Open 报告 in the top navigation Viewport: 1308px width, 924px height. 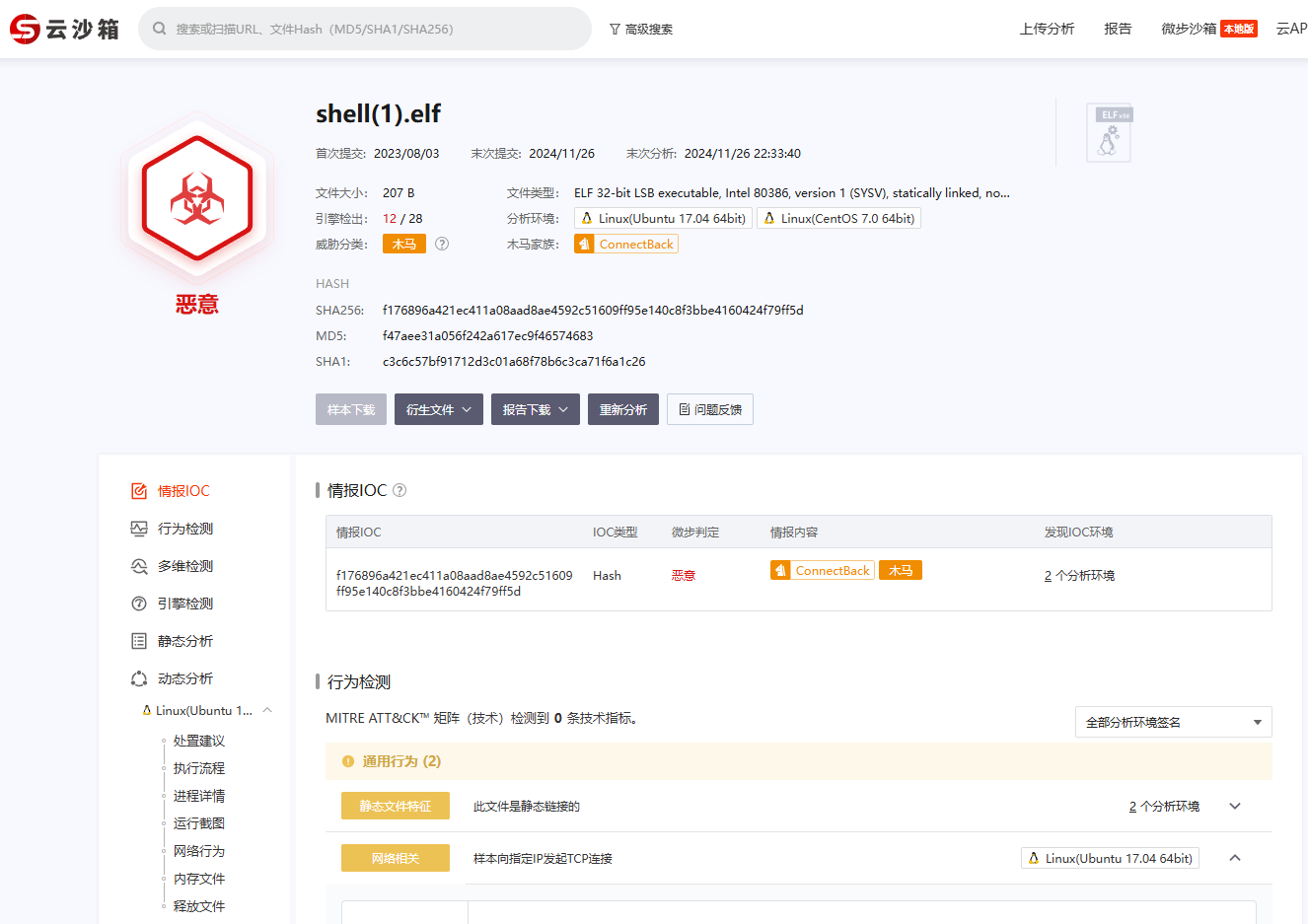1118,29
